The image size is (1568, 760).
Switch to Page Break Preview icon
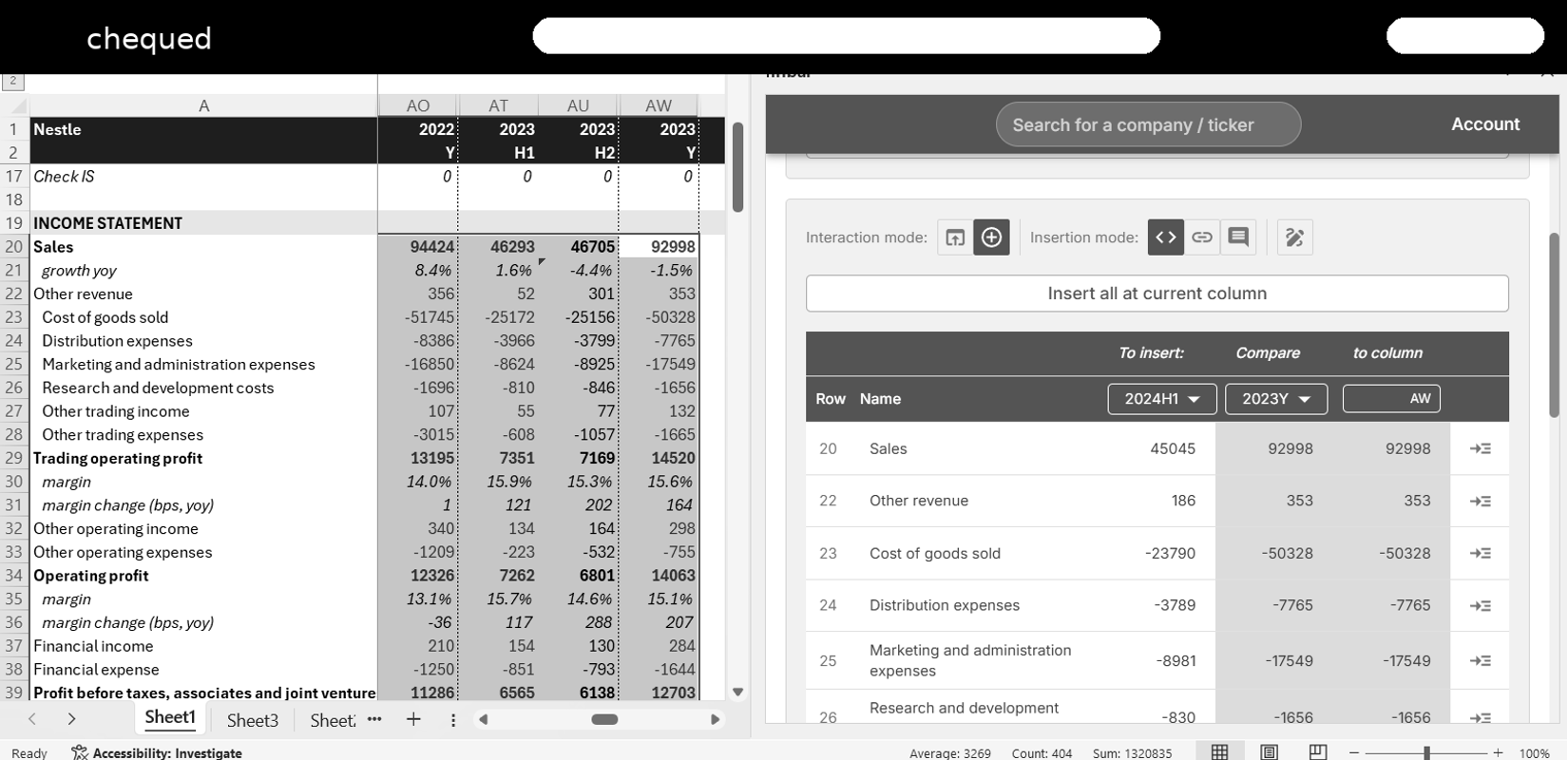(x=1318, y=751)
